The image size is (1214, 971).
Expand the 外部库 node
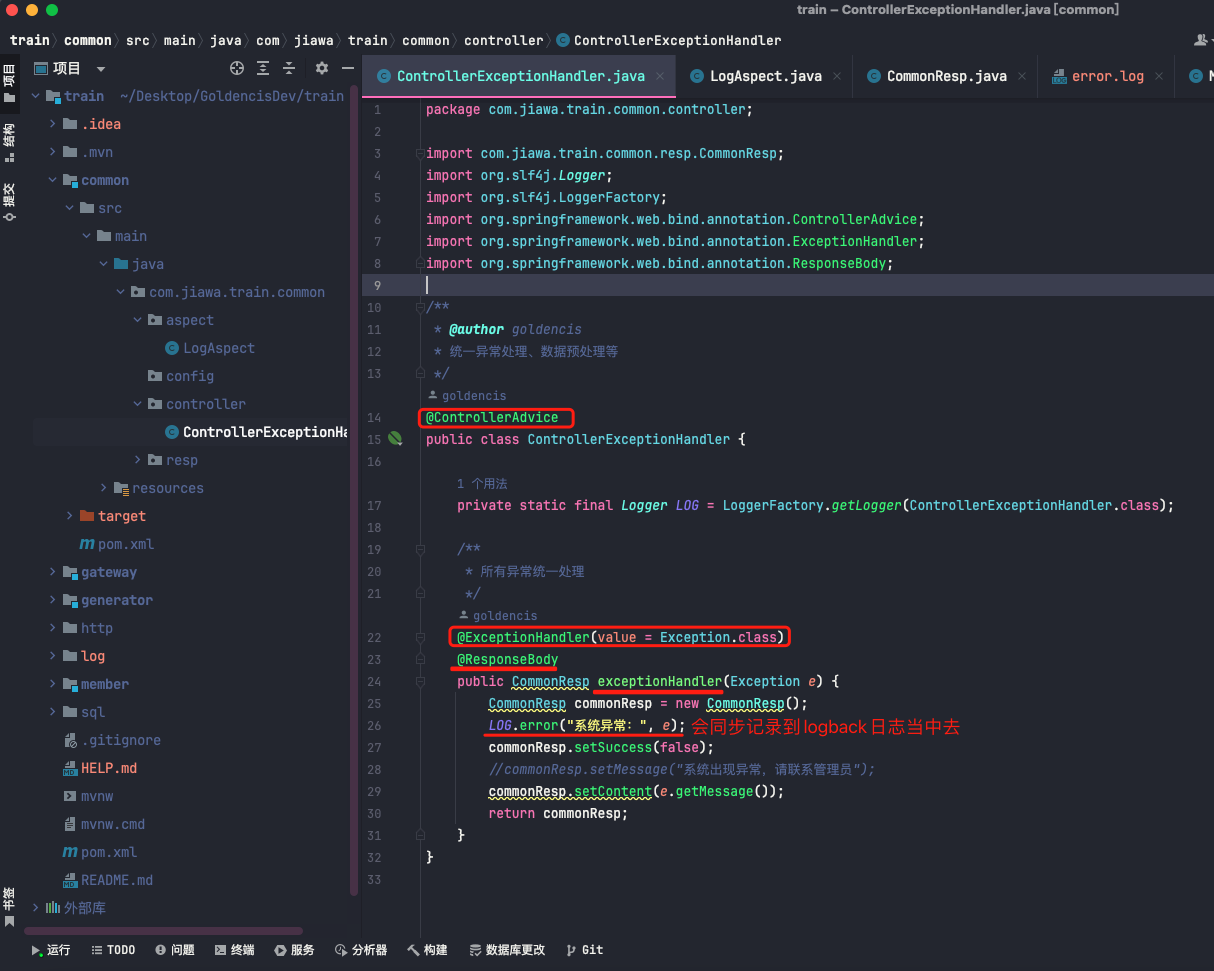pyautogui.click(x=37, y=908)
